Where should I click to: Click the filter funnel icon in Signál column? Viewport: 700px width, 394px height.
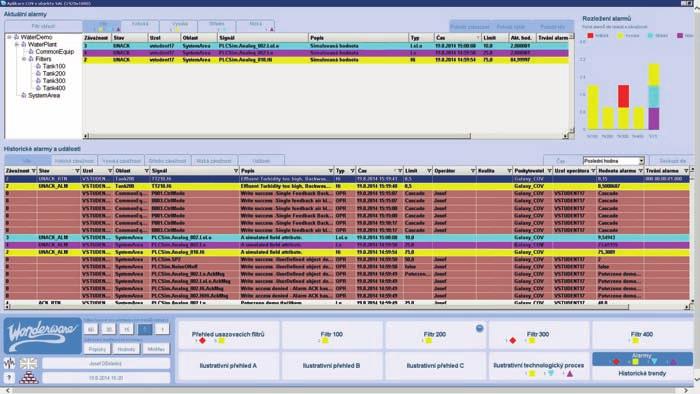click(x=236, y=171)
